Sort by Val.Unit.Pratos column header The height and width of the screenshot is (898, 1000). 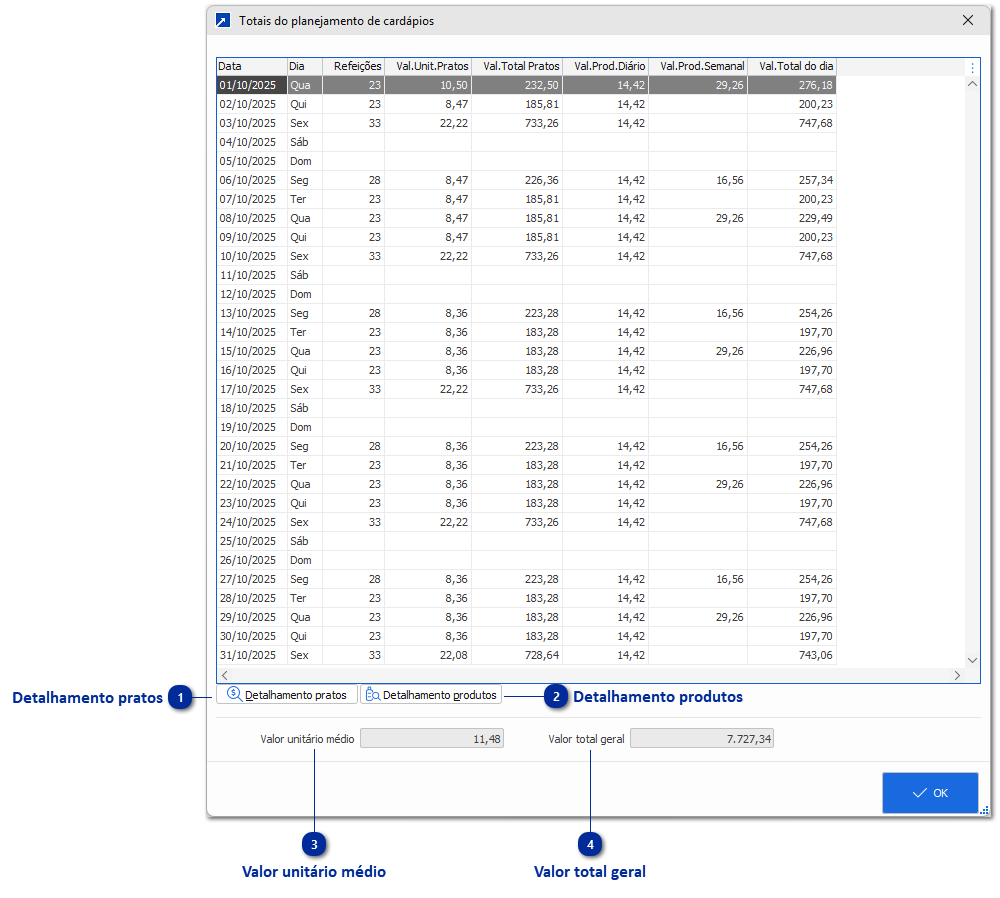coord(428,66)
